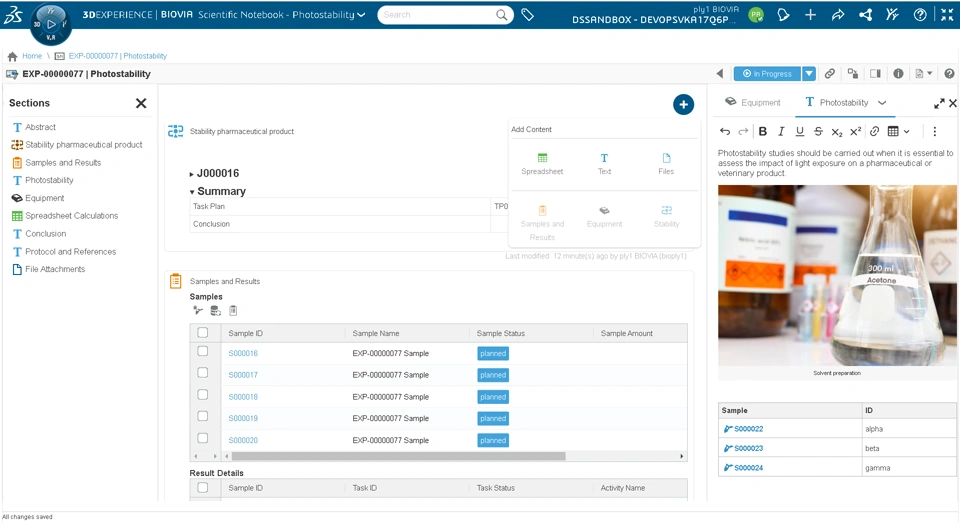Image resolution: width=960 pixels, height=523 pixels.
Task: Click the Samples table horizontal scrollbar
Action: tap(399, 456)
